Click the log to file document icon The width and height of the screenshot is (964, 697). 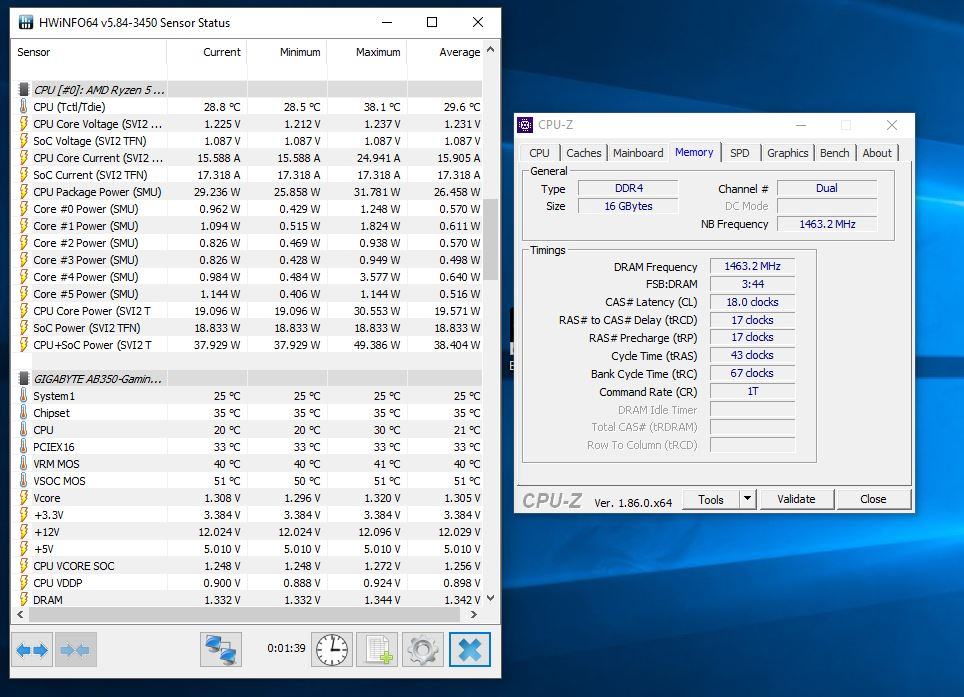point(377,650)
